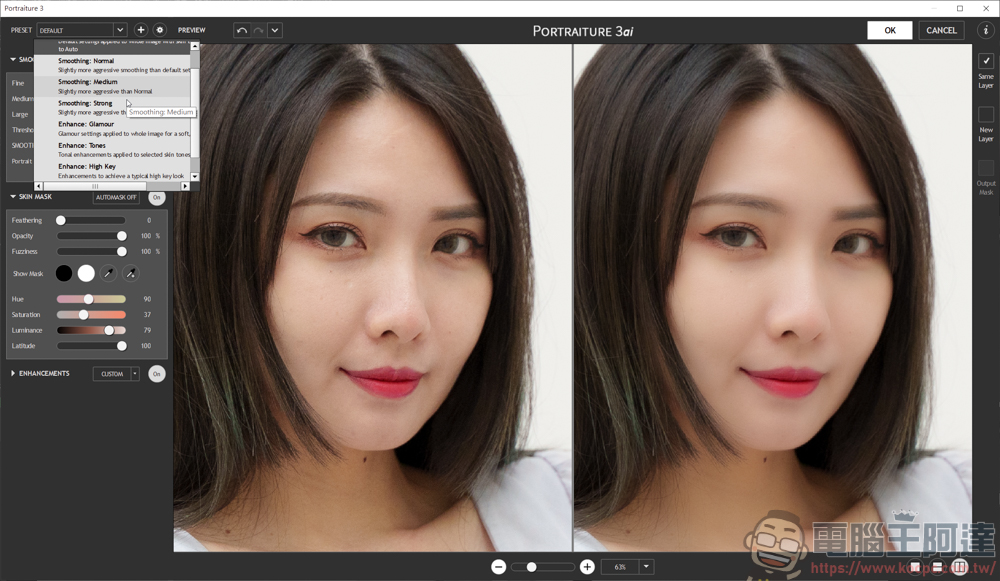The height and width of the screenshot is (581, 1000).
Task: Choose Enhance: Glamour preset from list
Action: (86, 124)
